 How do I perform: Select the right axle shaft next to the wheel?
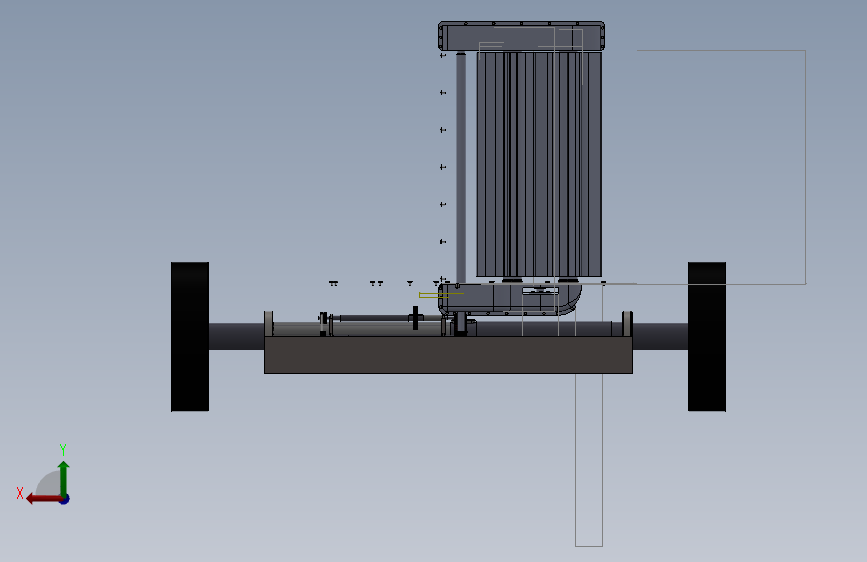pyautogui.click(x=660, y=336)
